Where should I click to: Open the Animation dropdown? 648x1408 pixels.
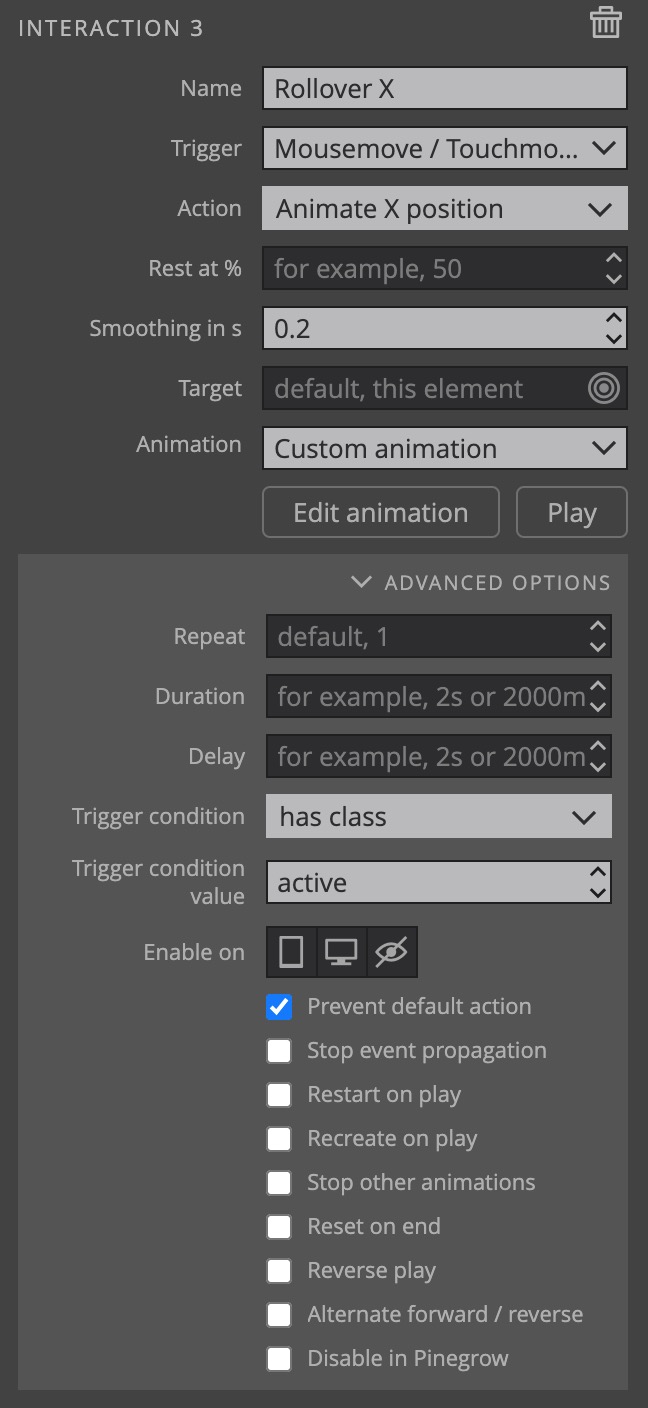click(x=445, y=448)
